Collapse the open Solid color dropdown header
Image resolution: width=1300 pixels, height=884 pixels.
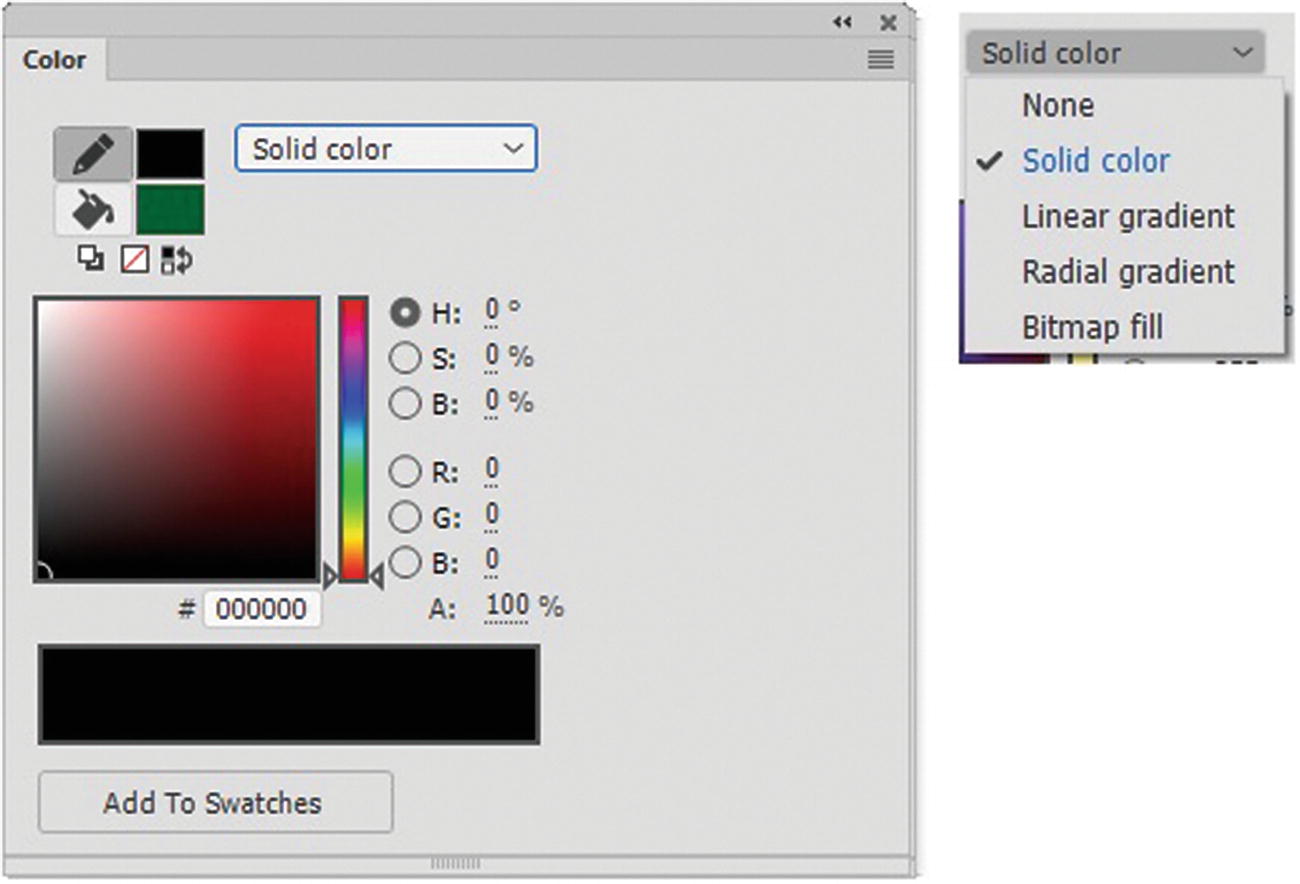click(1116, 53)
